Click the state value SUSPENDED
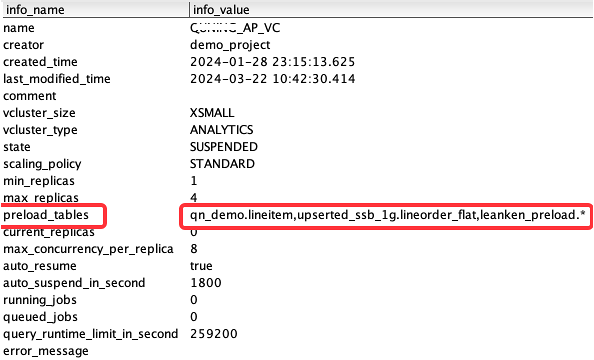This screenshot has width=594, height=360. [224, 147]
